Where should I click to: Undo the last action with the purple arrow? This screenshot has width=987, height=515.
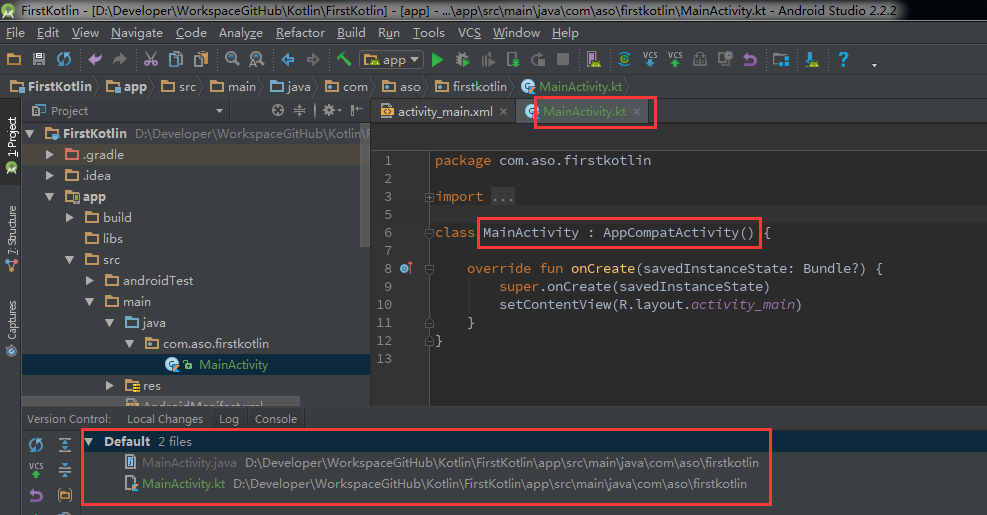coord(95,60)
